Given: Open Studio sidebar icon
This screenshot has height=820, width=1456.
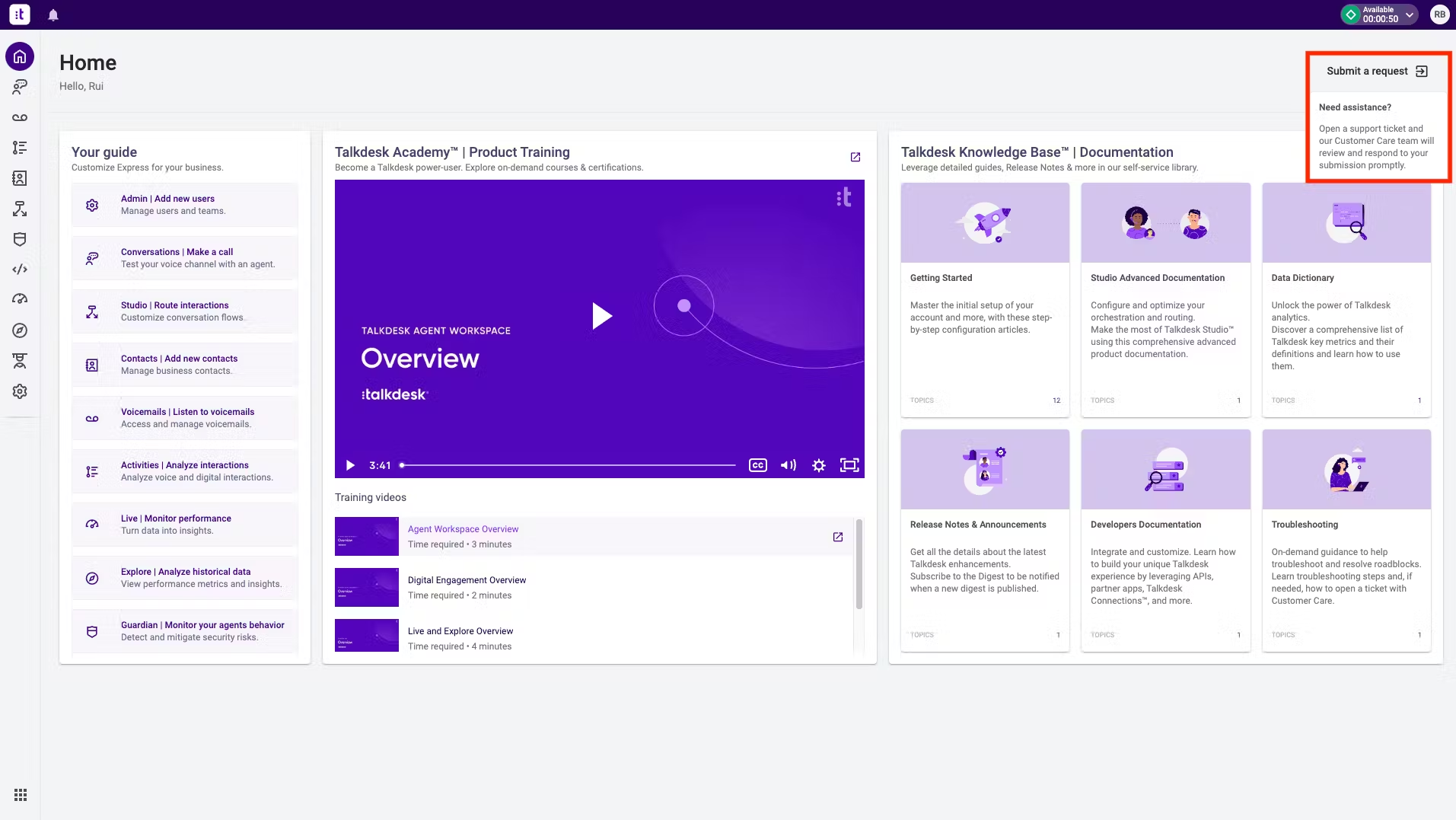Looking at the screenshot, I should [20, 209].
